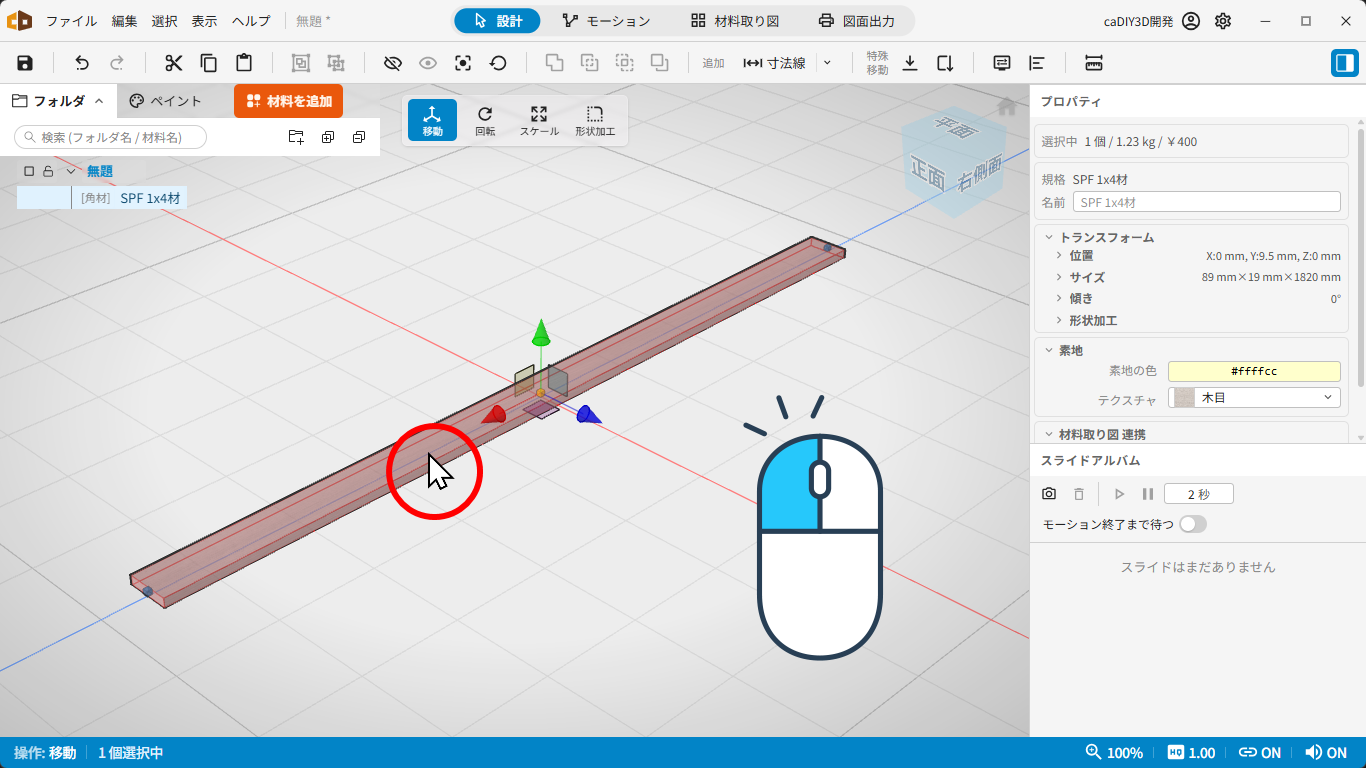Open the dimension line dropdown arrow
Image resolution: width=1366 pixels, height=768 pixels.
point(827,63)
